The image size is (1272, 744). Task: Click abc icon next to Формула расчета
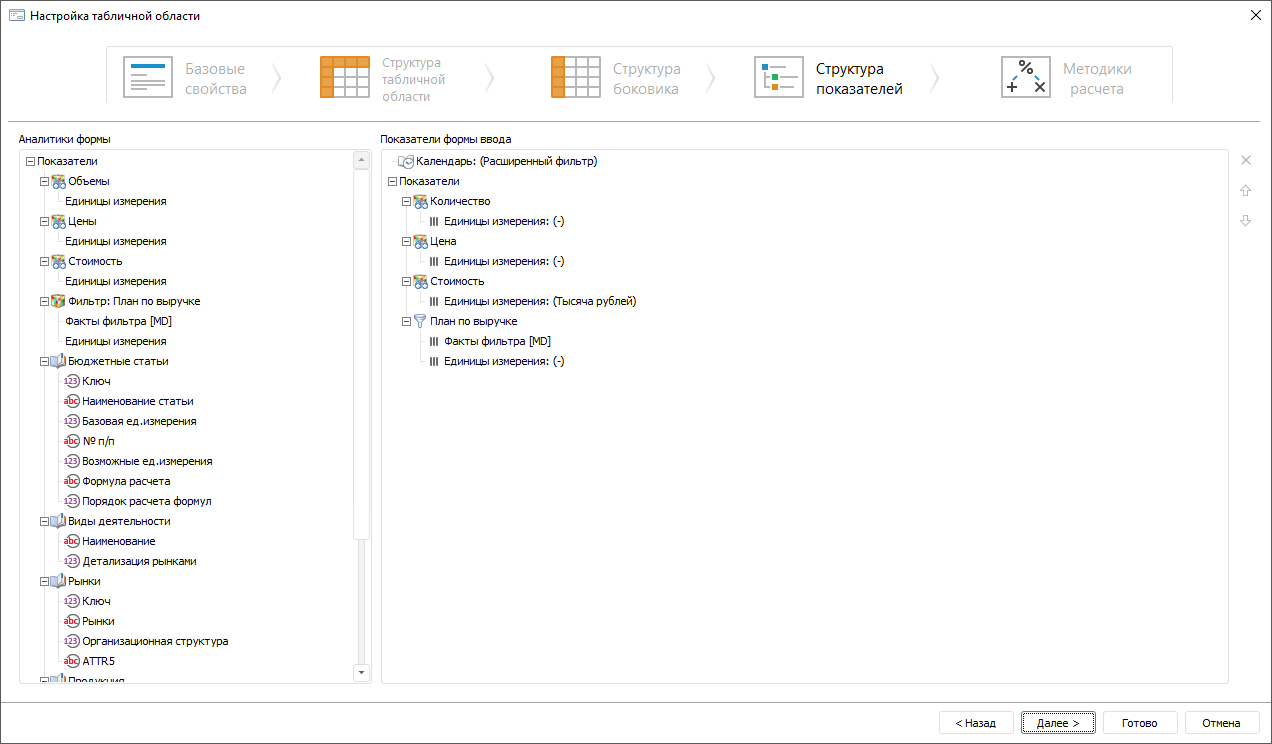[x=72, y=481]
